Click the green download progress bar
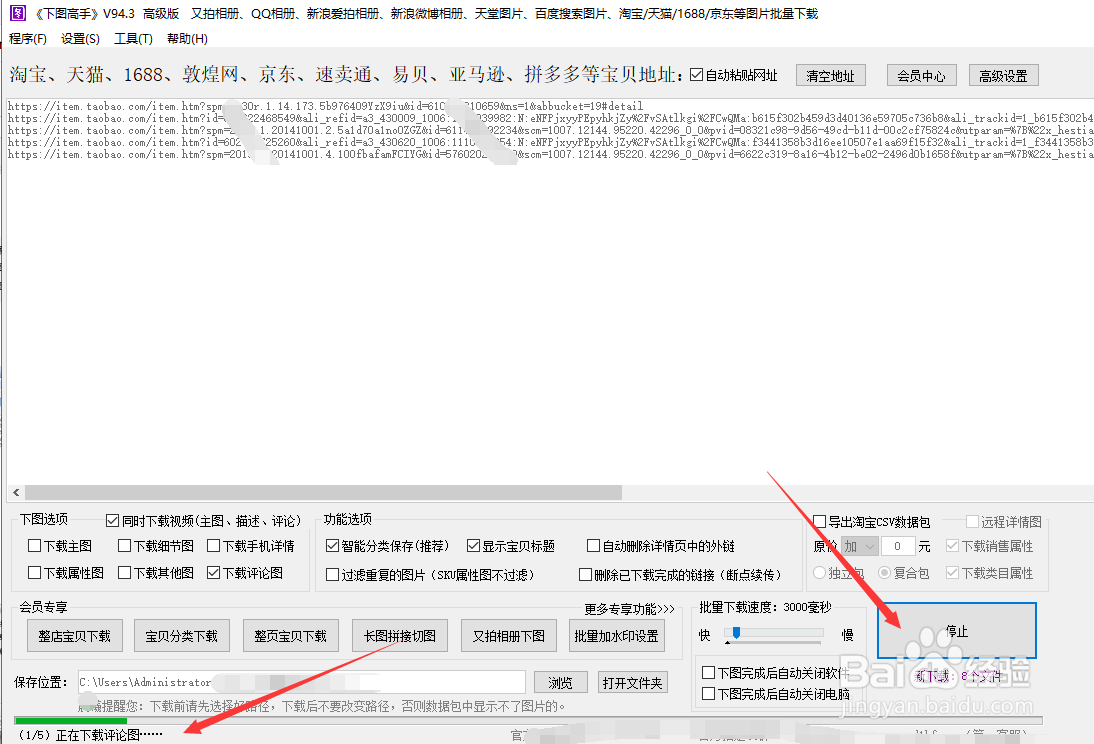Screen dimensions: 1094x744 pyautogui.click(x=70, y=720)
